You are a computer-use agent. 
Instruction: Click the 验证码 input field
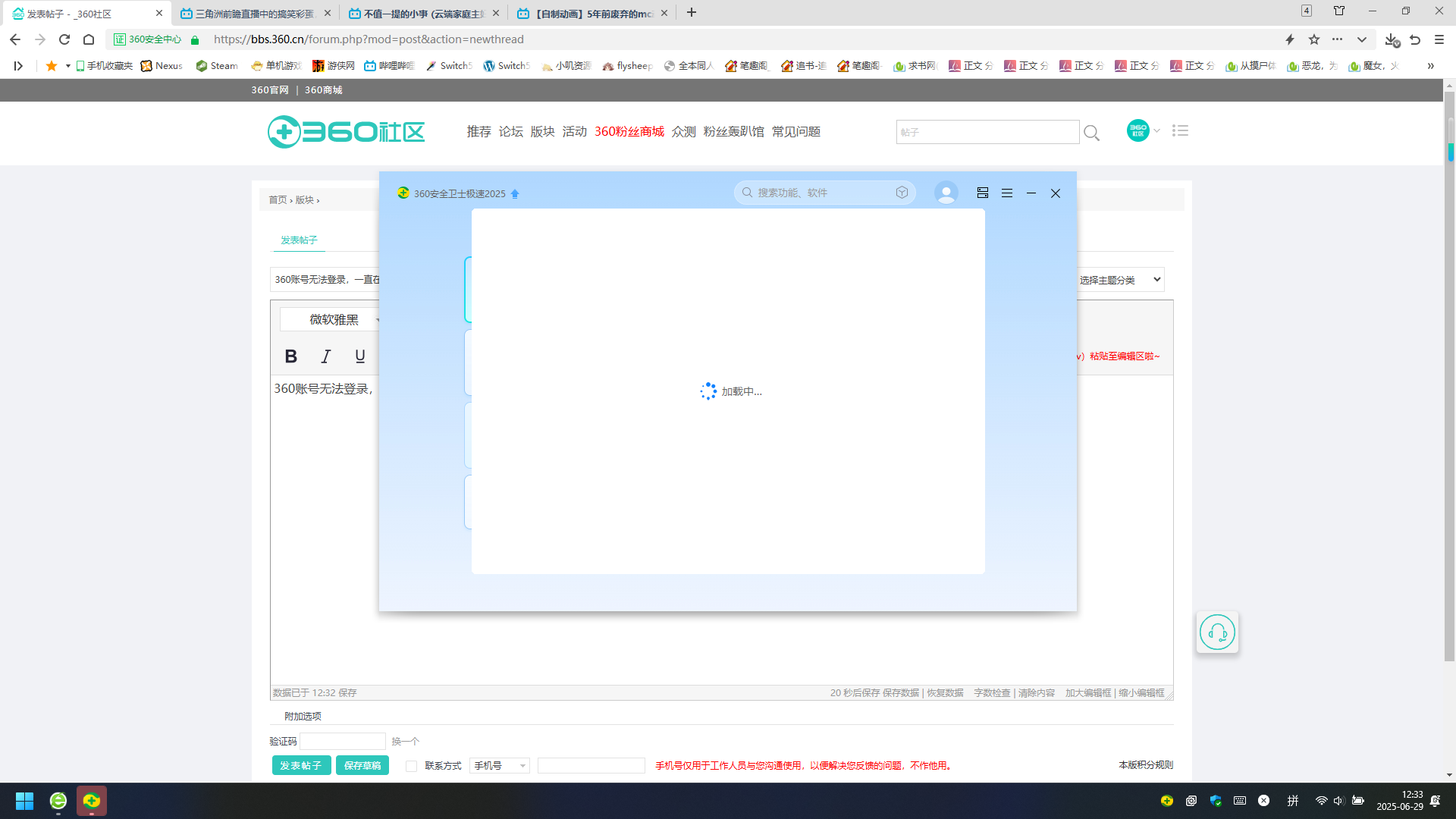coord(343,741)
